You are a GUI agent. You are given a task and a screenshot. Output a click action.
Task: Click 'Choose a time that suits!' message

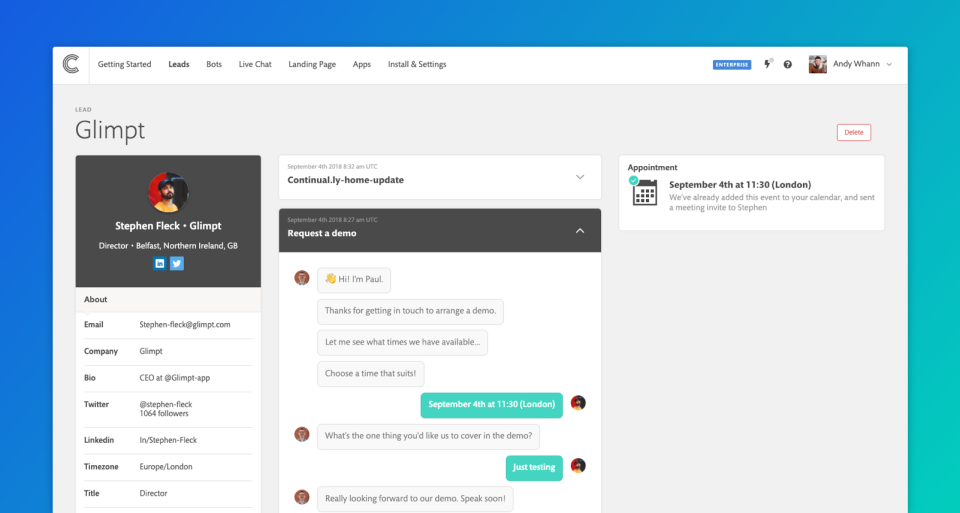point(370,373)
